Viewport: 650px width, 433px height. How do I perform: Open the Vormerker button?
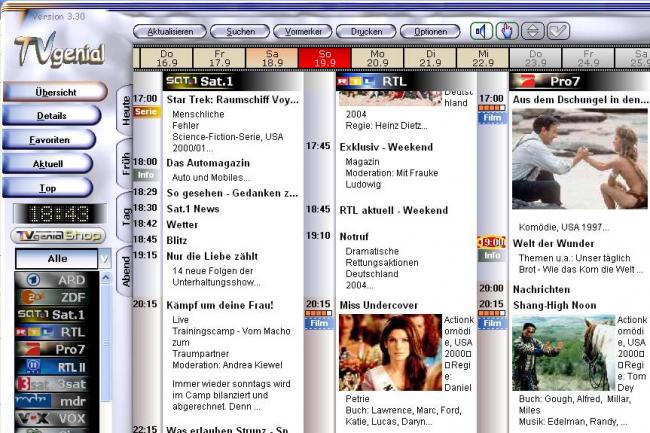(x=303, y=31)
